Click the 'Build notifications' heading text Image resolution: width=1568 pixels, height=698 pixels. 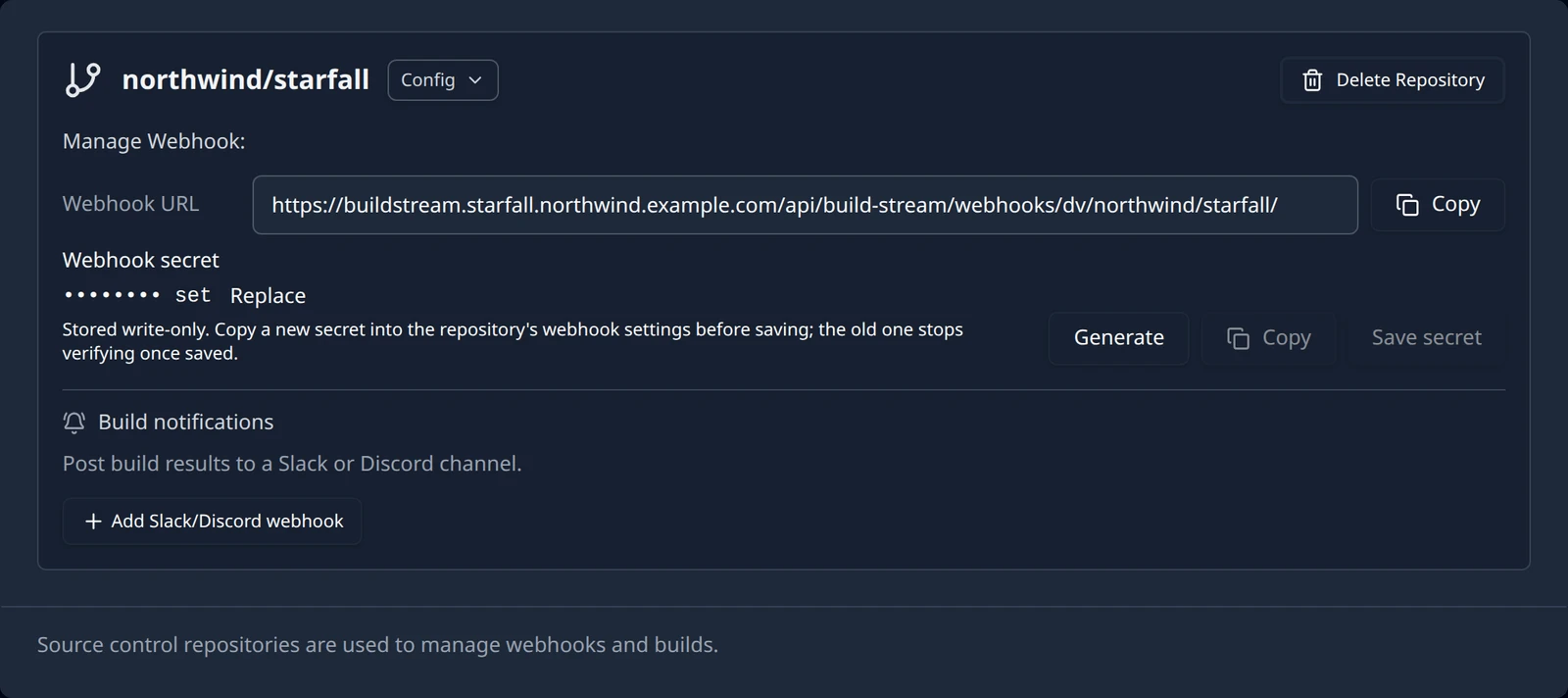pos(186,423)
